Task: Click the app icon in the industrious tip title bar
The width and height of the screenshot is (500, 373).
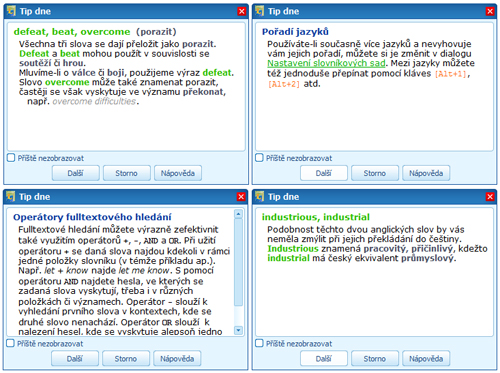Action: click(x=260, y=197)
